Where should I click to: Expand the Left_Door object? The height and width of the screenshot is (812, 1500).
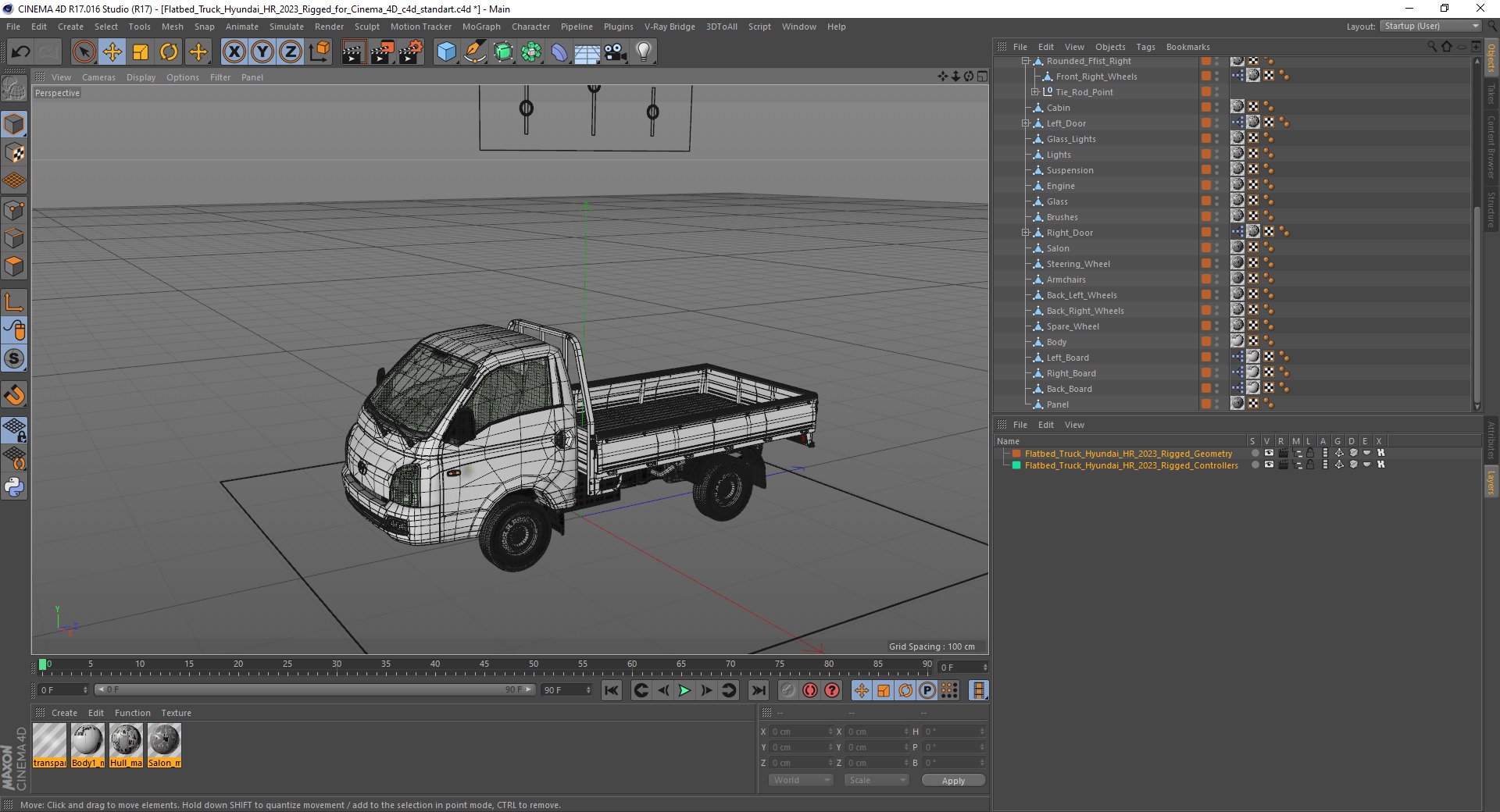1025,123
